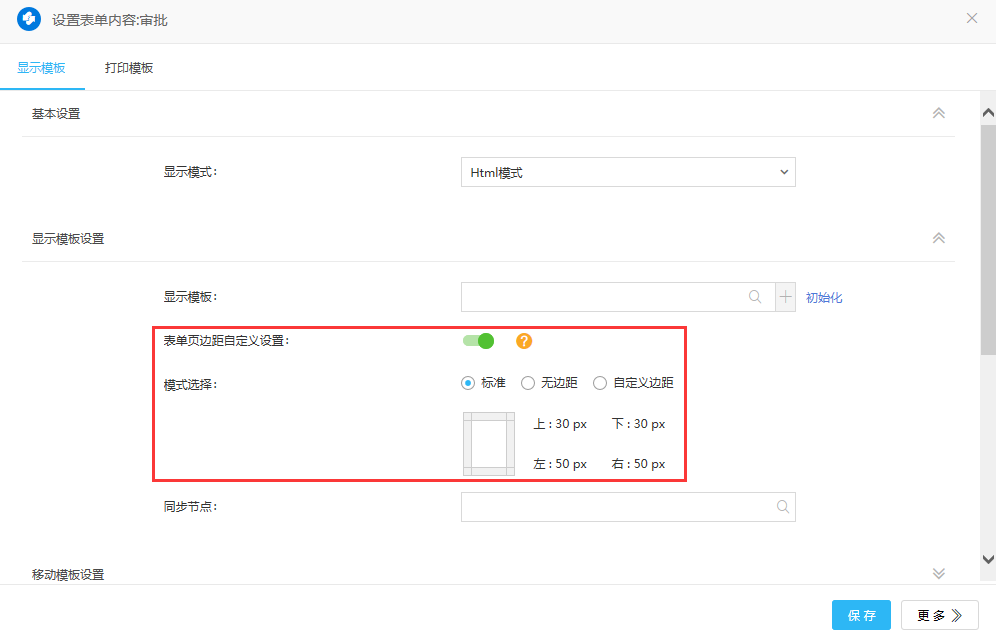This screenshot has width=996, height=641.
Task: Expand the 移动模板设置 section
Action: point(938,573)
